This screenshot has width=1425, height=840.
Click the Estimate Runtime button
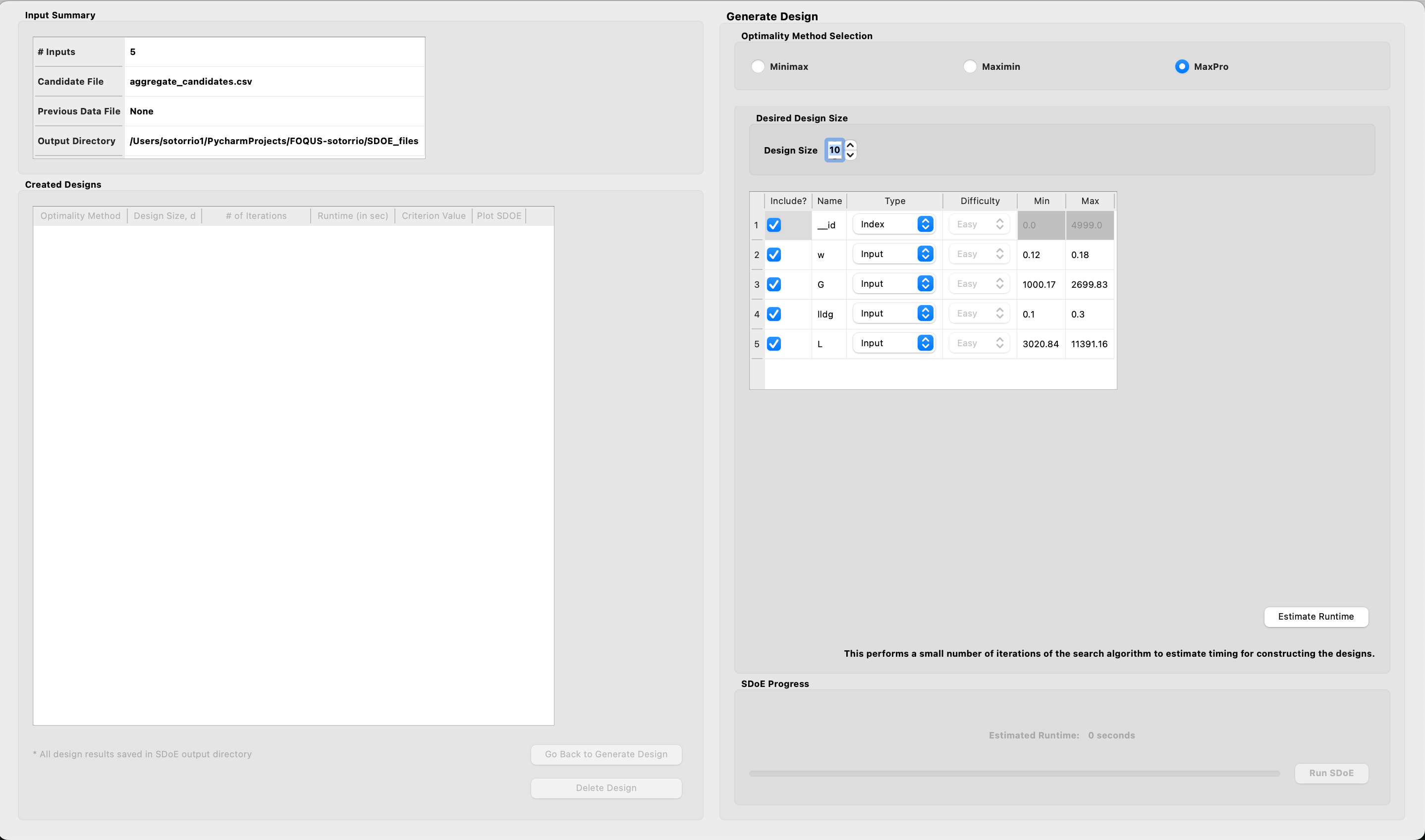click(1315, 617)
